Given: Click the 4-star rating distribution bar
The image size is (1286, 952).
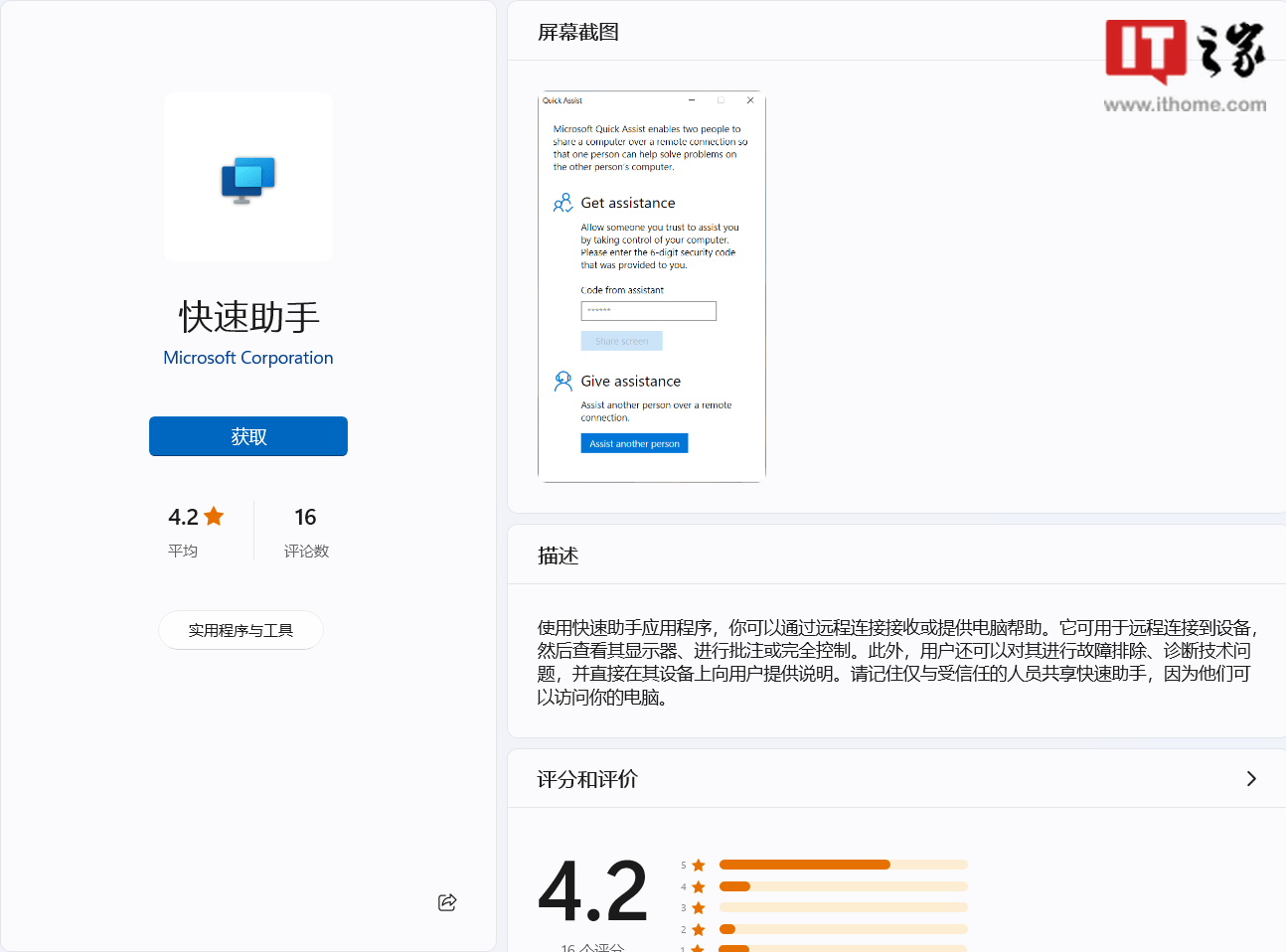Looking at the screenshot, I should pos(843,886).
